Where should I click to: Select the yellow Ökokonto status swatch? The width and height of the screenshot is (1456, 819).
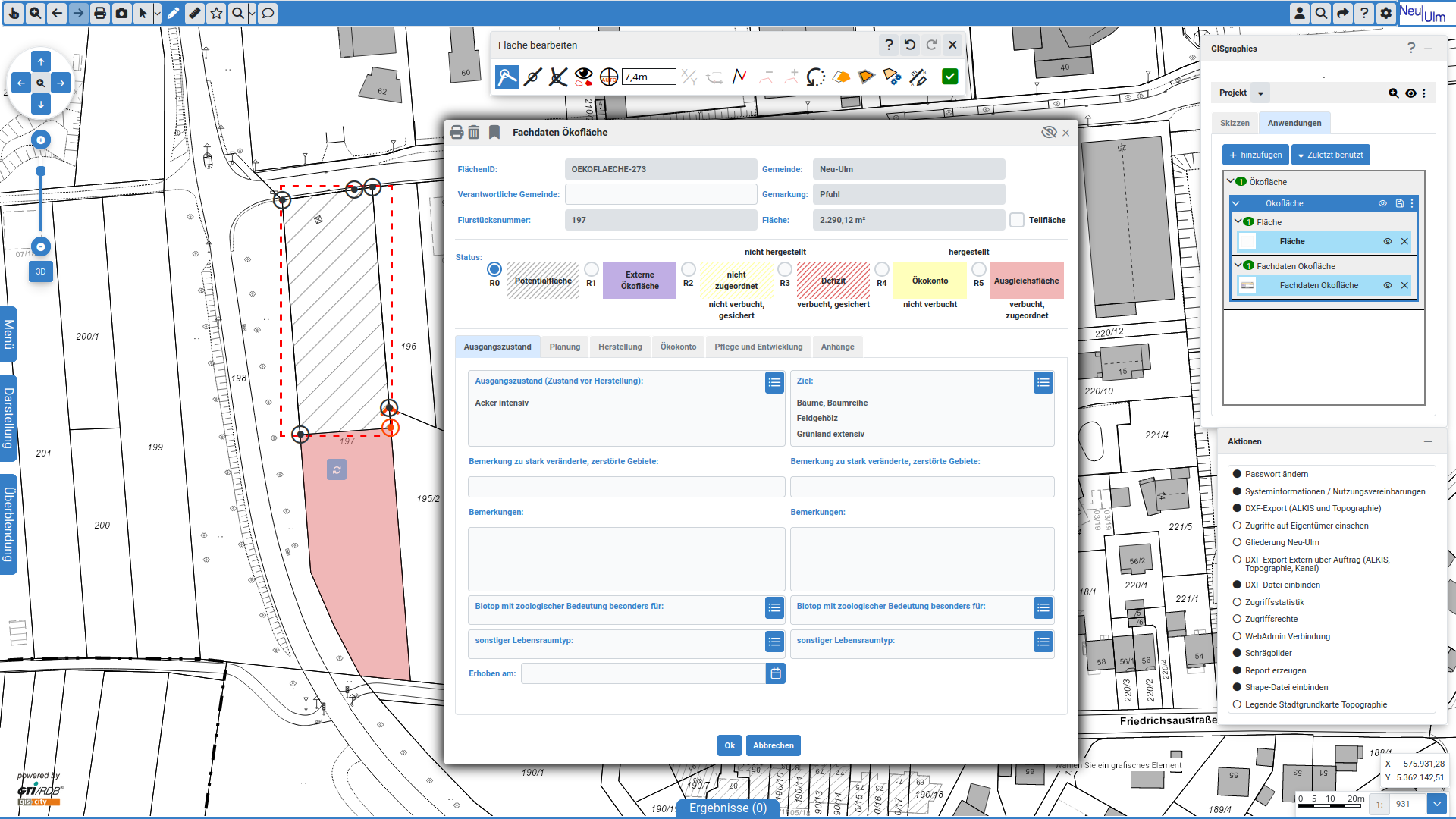point(930,280)
